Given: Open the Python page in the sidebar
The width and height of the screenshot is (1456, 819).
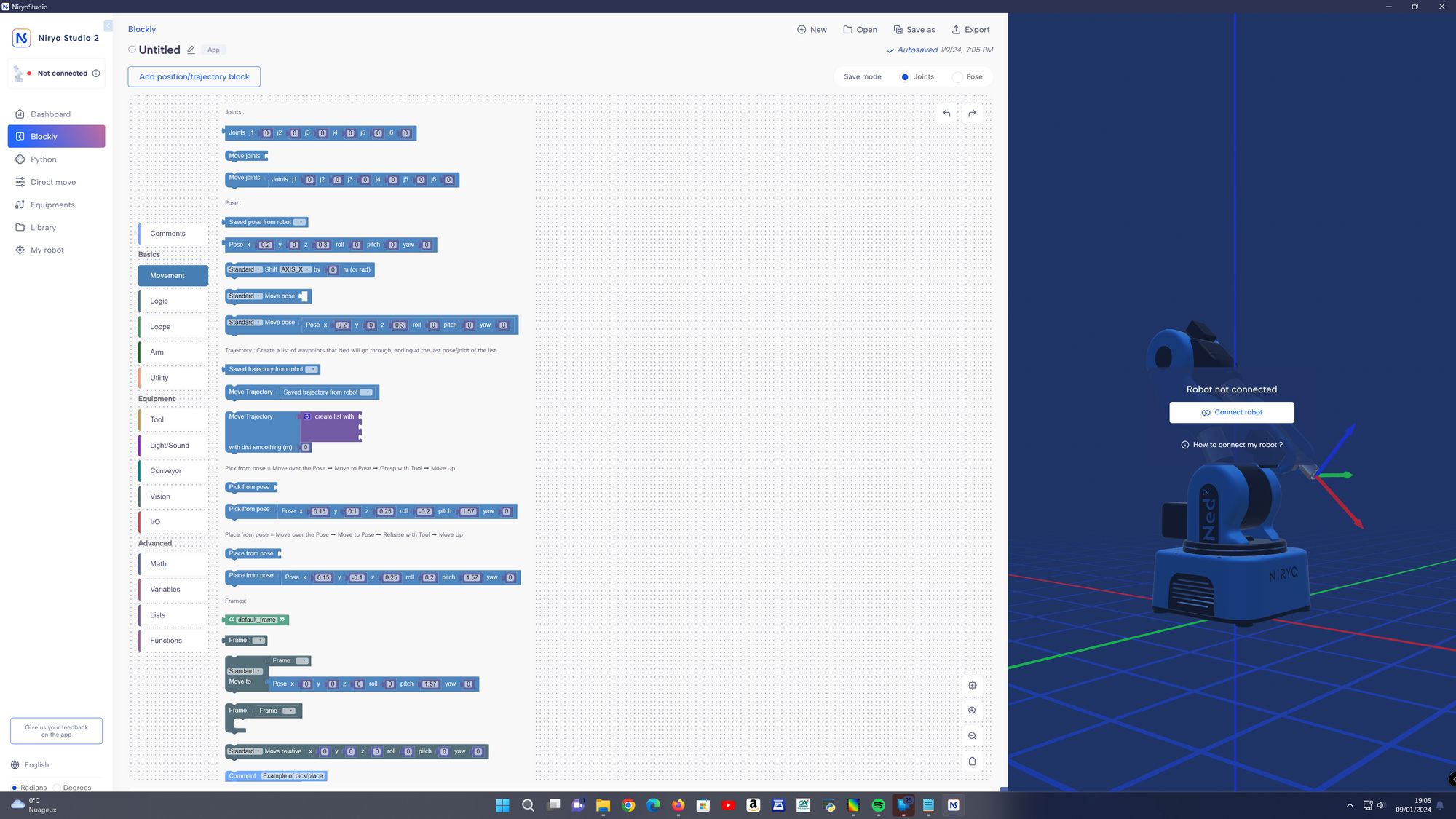Looking at the screenshot, I should click(x=56, y=159).
